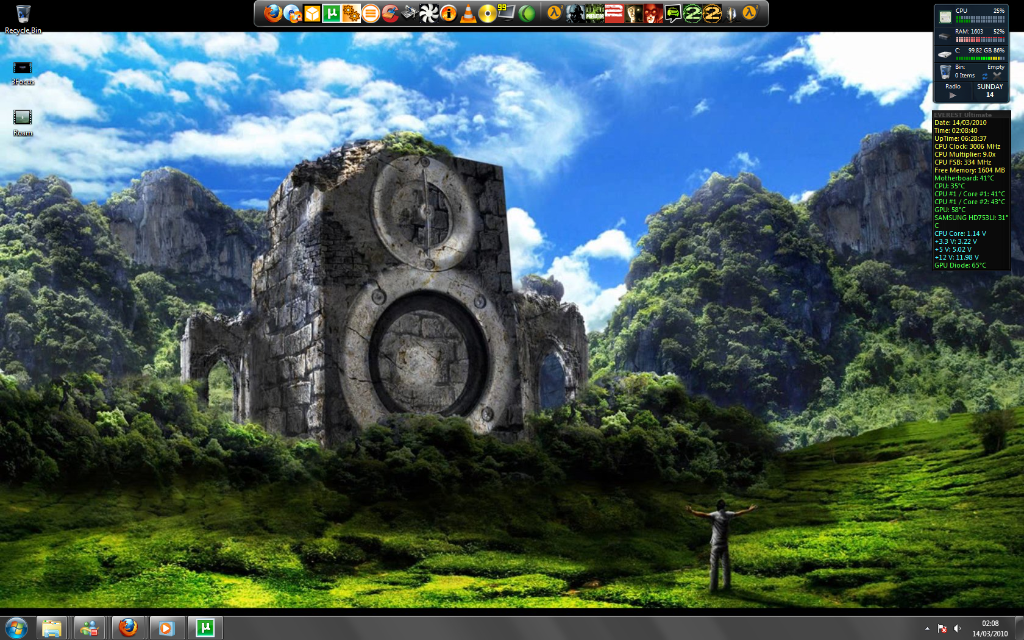
Task: Click the gadget's blue Bin refresh arrows
Action: coord(985,76)
